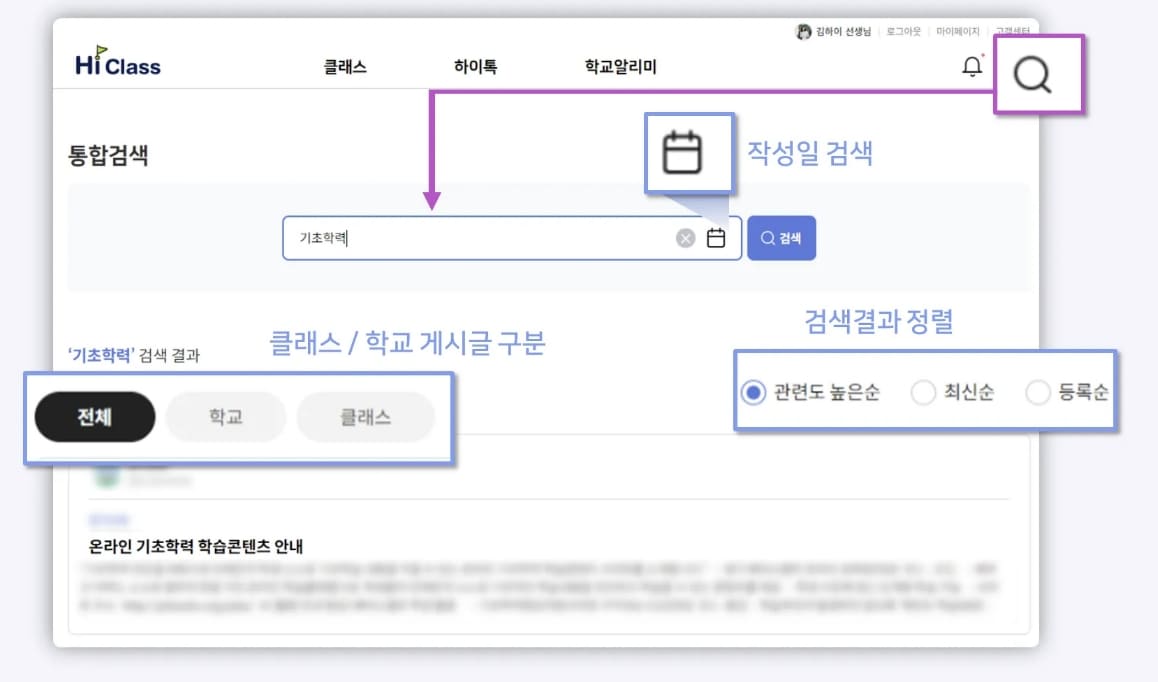Click the notification bell icon

[x=969, y=64]
